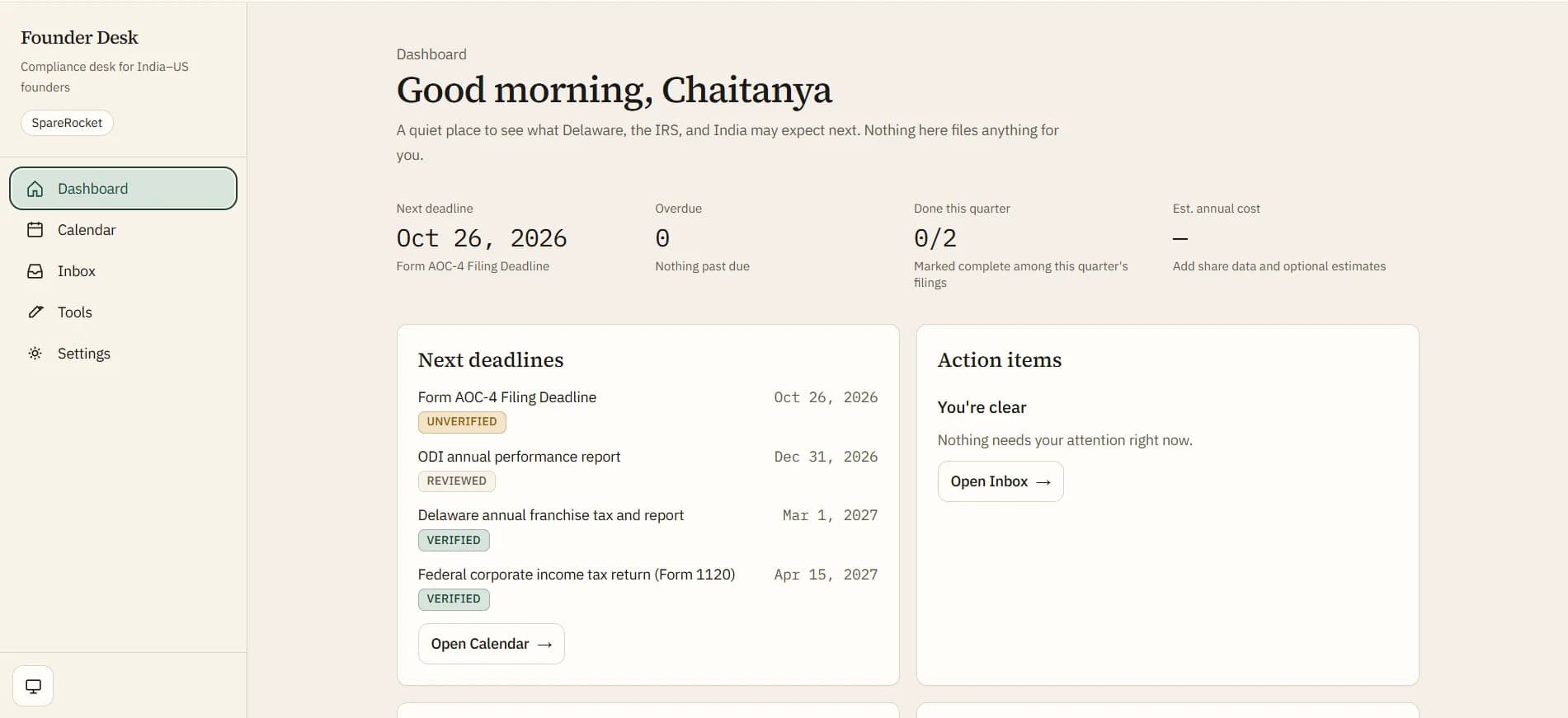Click the Dashboard breadcrumb label above greeting

coord(431,54)
